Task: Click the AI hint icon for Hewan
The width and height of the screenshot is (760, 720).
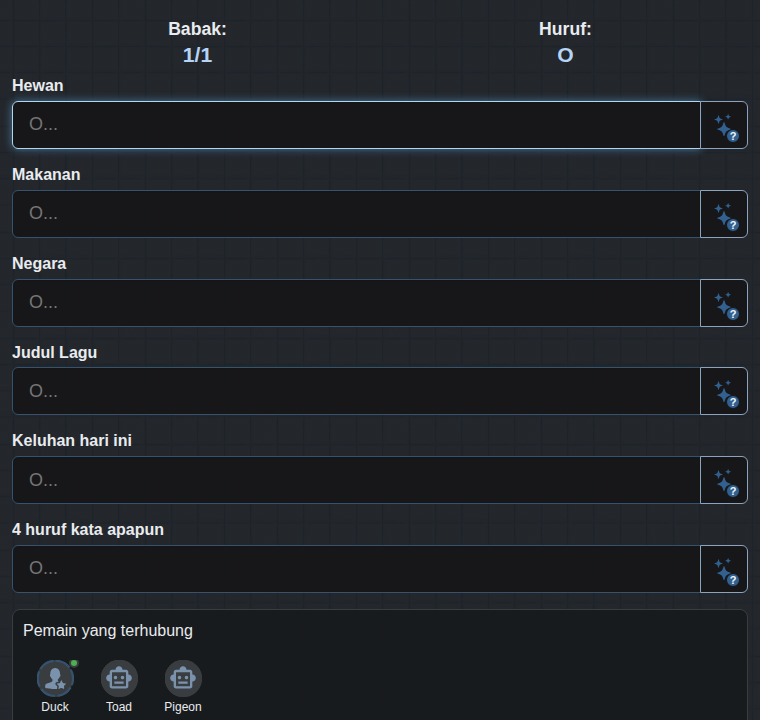Action: tap(724, 125)
